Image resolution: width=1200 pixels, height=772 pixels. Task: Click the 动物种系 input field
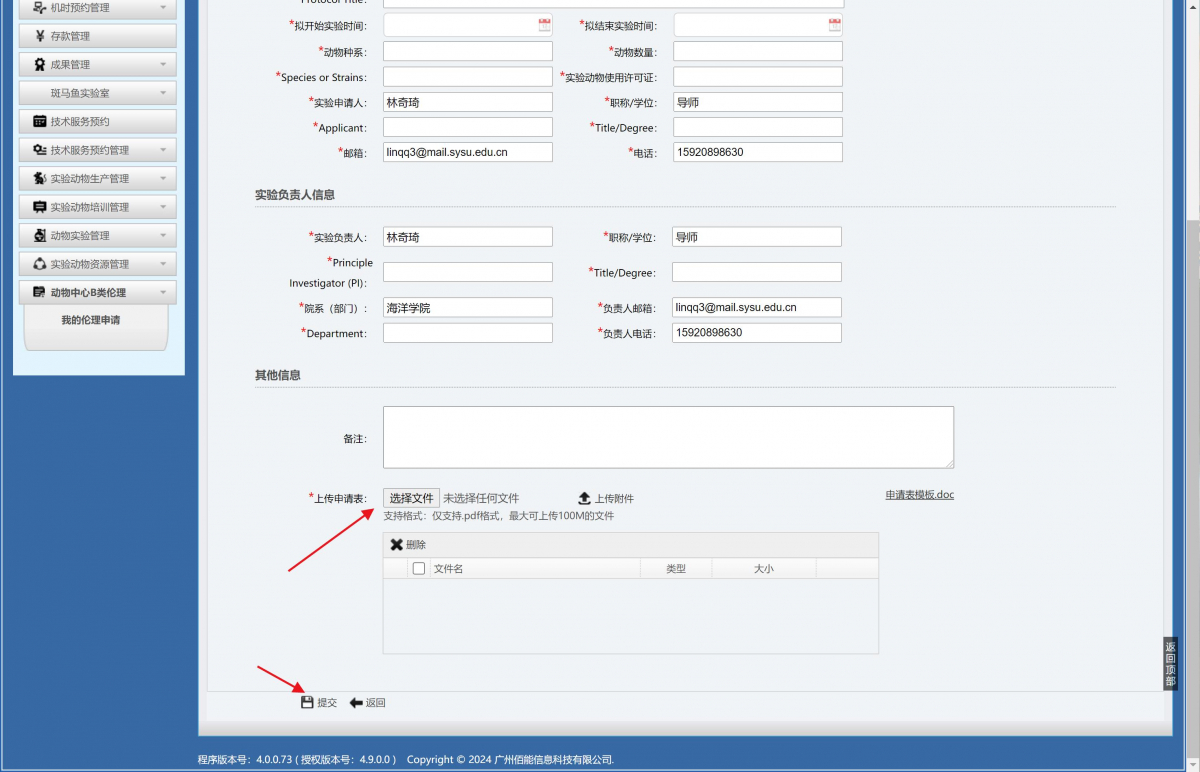pyautogui.click(x=467, y=51)
